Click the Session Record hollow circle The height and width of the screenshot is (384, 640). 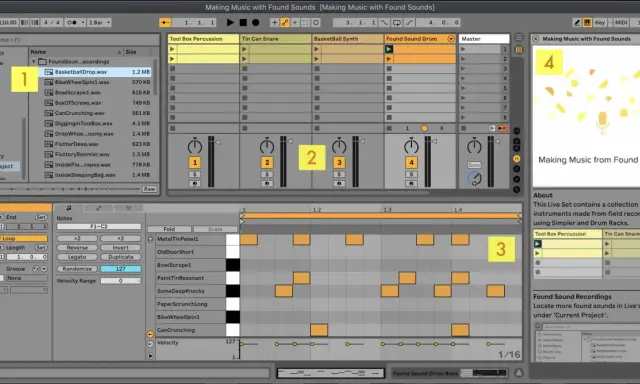point(316,22)
